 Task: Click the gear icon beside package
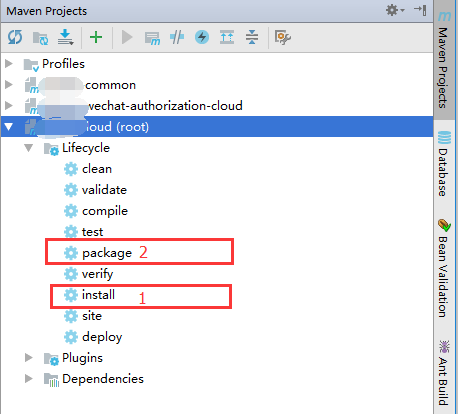click(71, 253)
